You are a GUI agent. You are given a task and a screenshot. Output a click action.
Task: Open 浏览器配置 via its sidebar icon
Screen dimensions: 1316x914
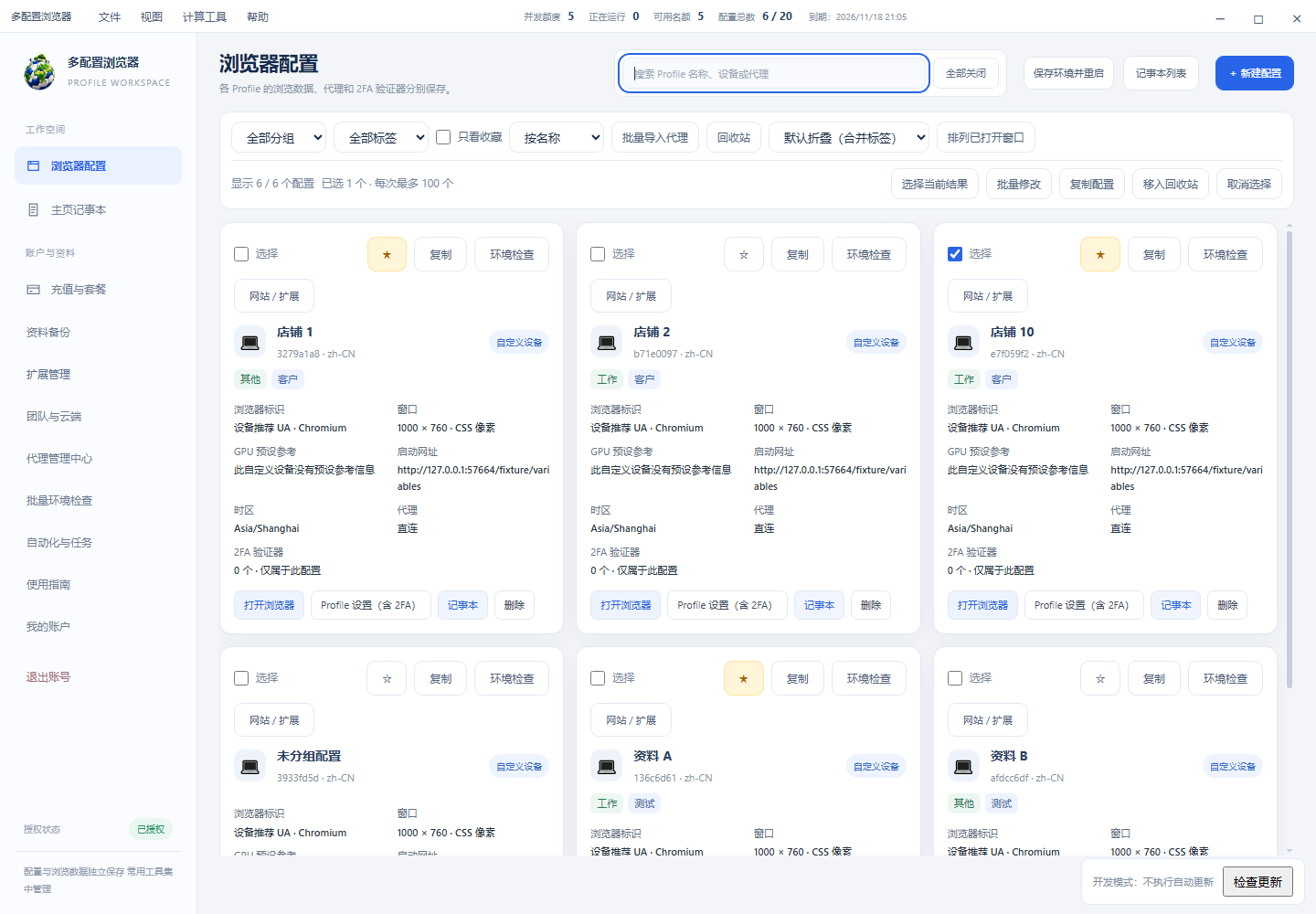click(34, 165)
